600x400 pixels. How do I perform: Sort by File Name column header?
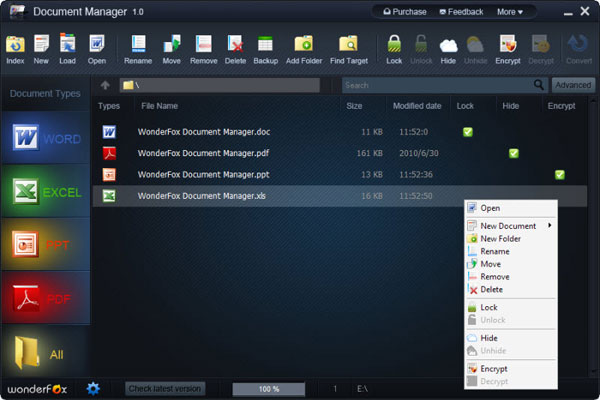click(160, 106)
